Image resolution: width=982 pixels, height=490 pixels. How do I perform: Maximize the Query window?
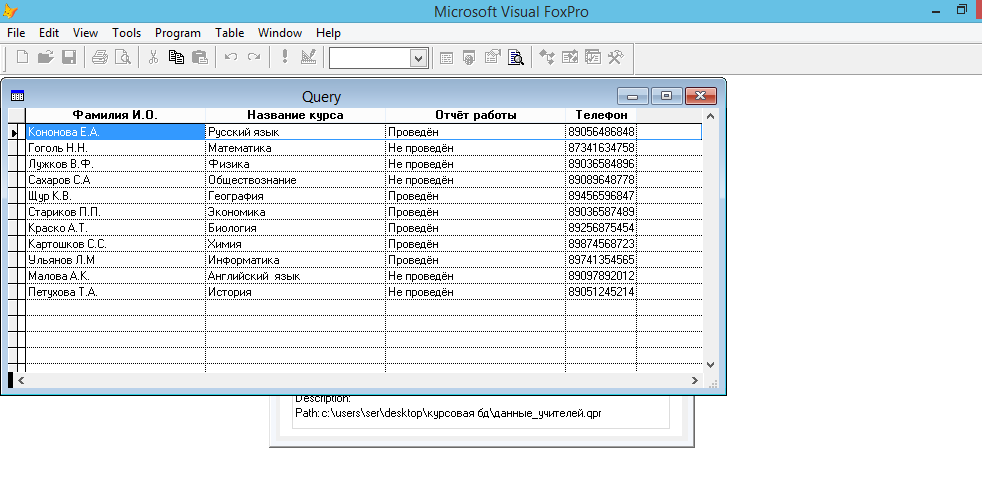click(x=666, y=96)
